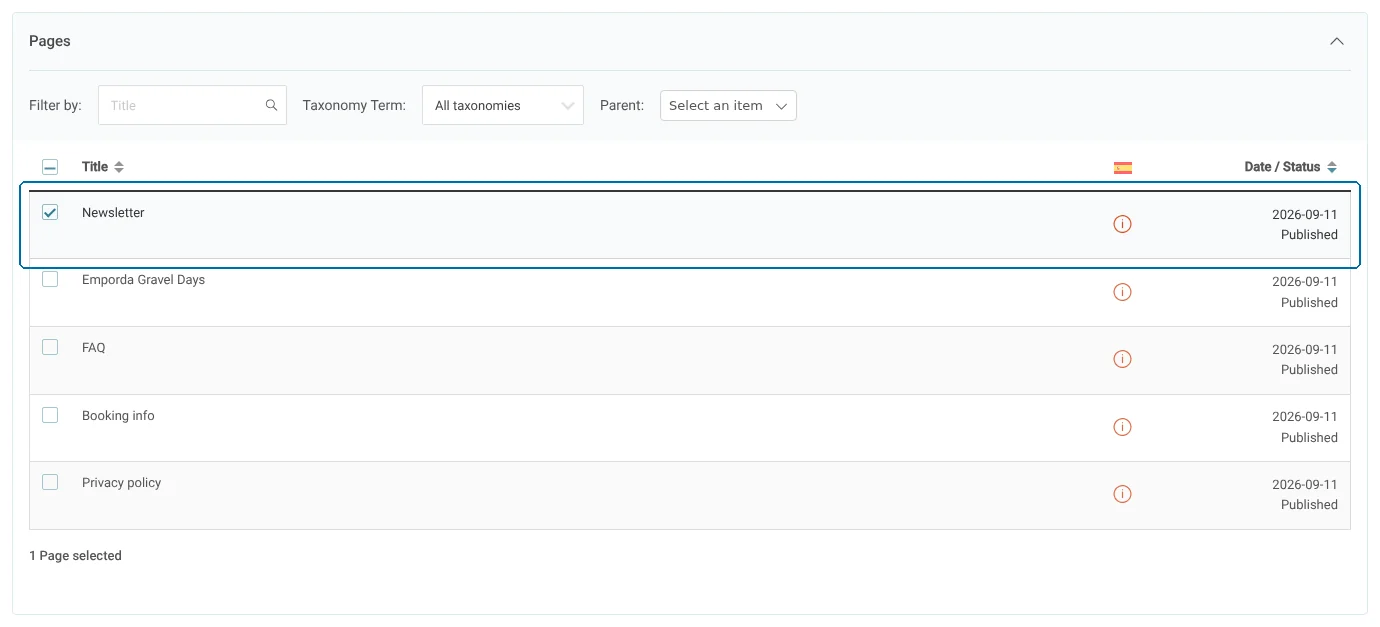Image resolution: width=1380 pixels, height=627 pixels.
Task: Click the Published status in Newsletter row
Action: point(1309,235)
